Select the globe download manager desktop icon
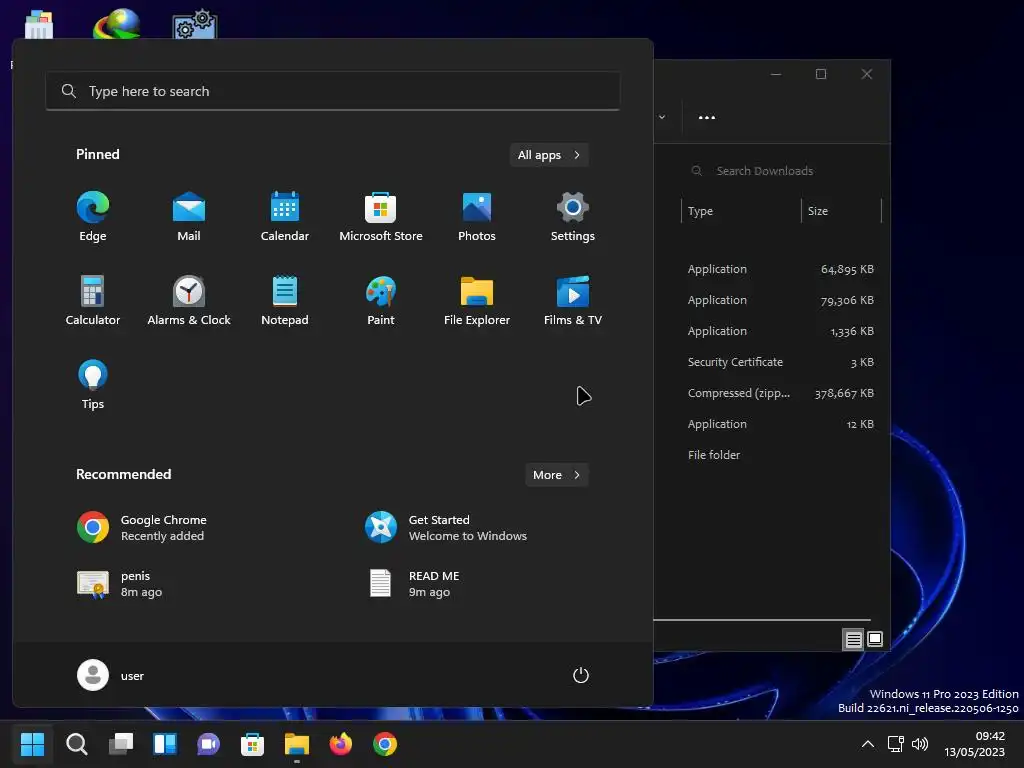 click(117, 24)
